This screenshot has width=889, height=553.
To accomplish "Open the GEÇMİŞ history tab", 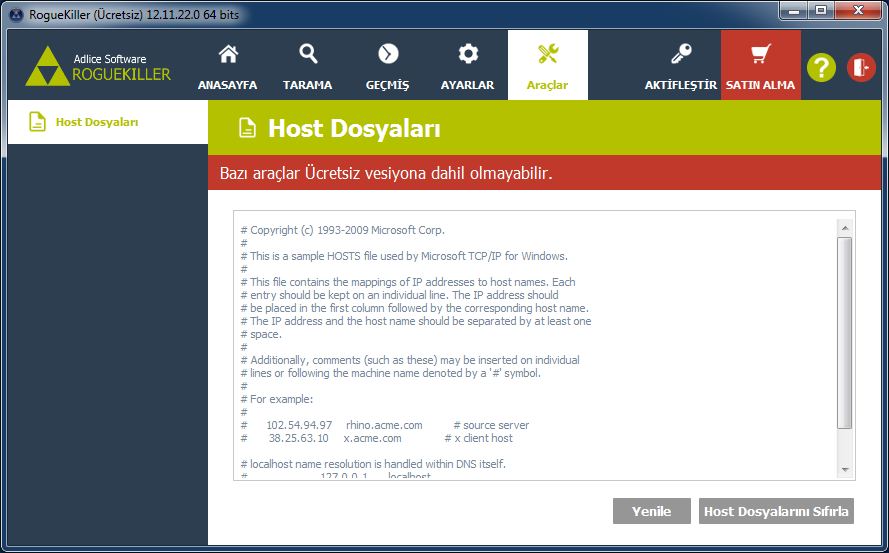I will point(388,65).
